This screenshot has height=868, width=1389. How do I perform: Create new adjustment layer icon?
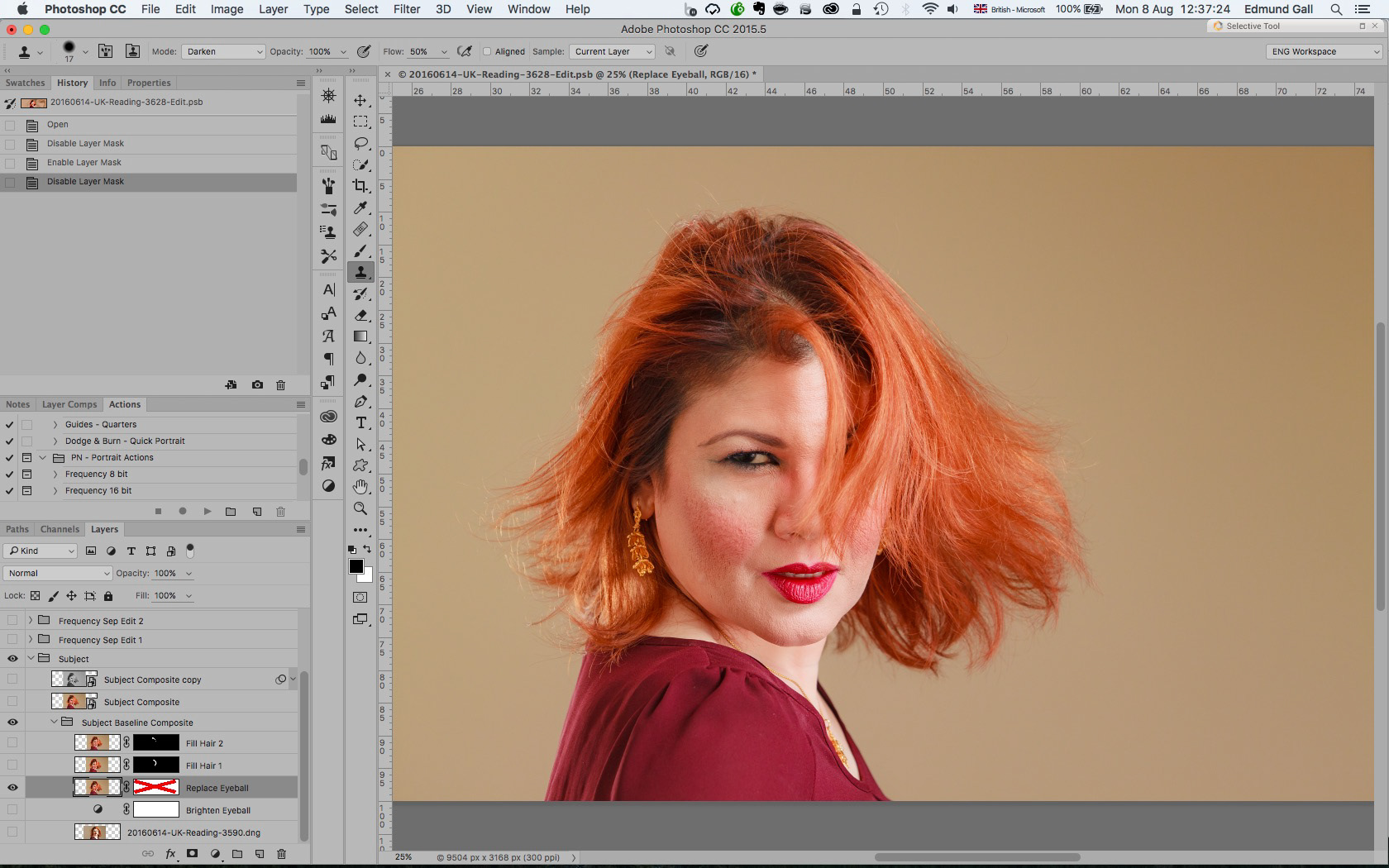point(215,854)
